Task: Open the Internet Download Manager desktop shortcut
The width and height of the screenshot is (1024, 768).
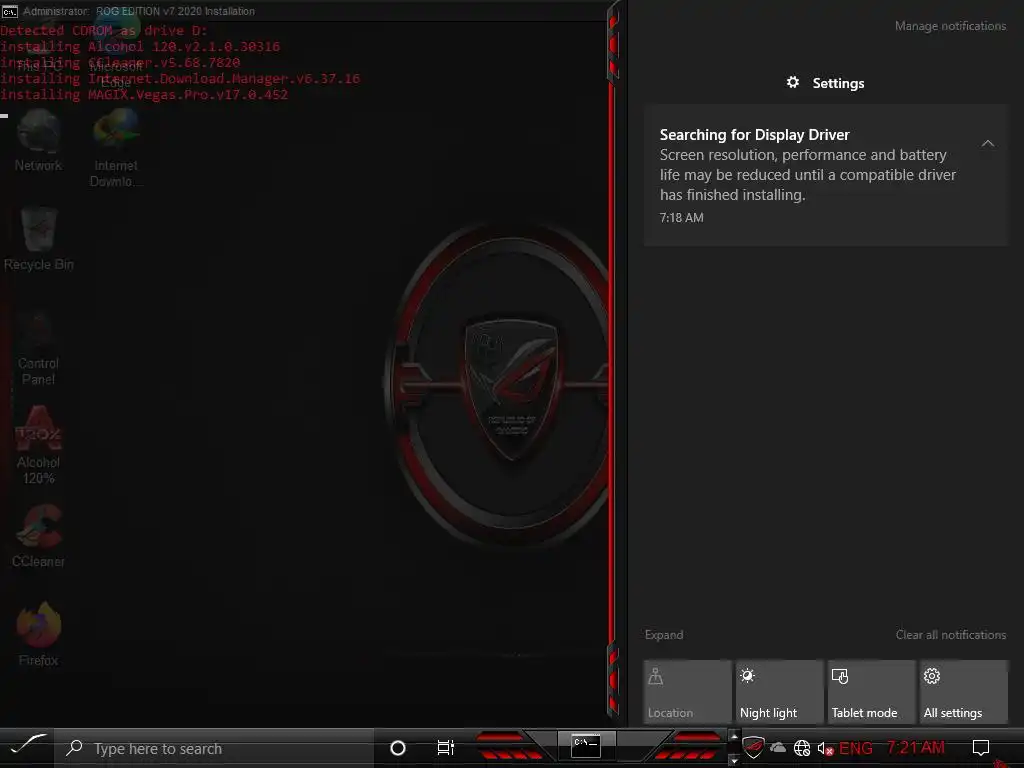Action: click(x=116, y=148)
